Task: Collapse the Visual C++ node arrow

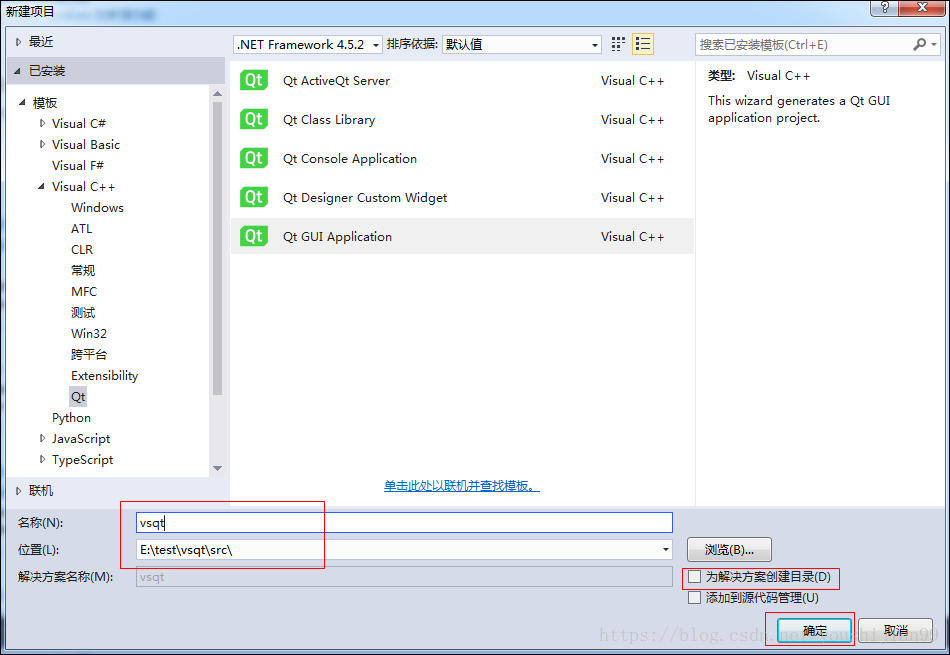Action: 42,187
